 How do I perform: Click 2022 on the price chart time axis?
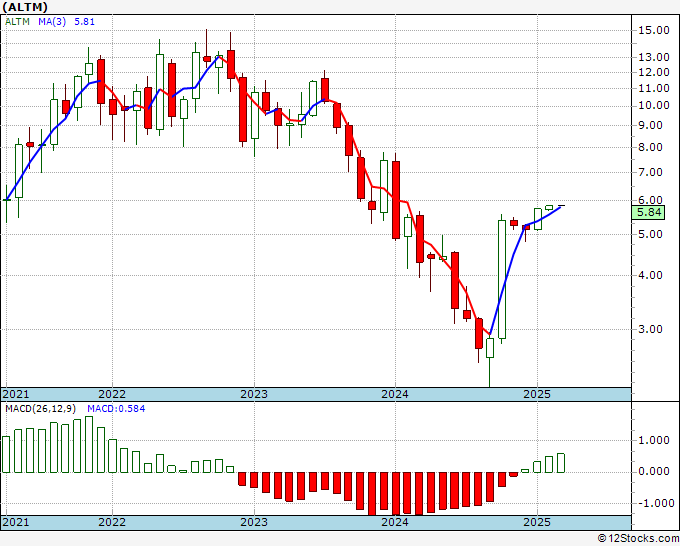click(112, 394)
